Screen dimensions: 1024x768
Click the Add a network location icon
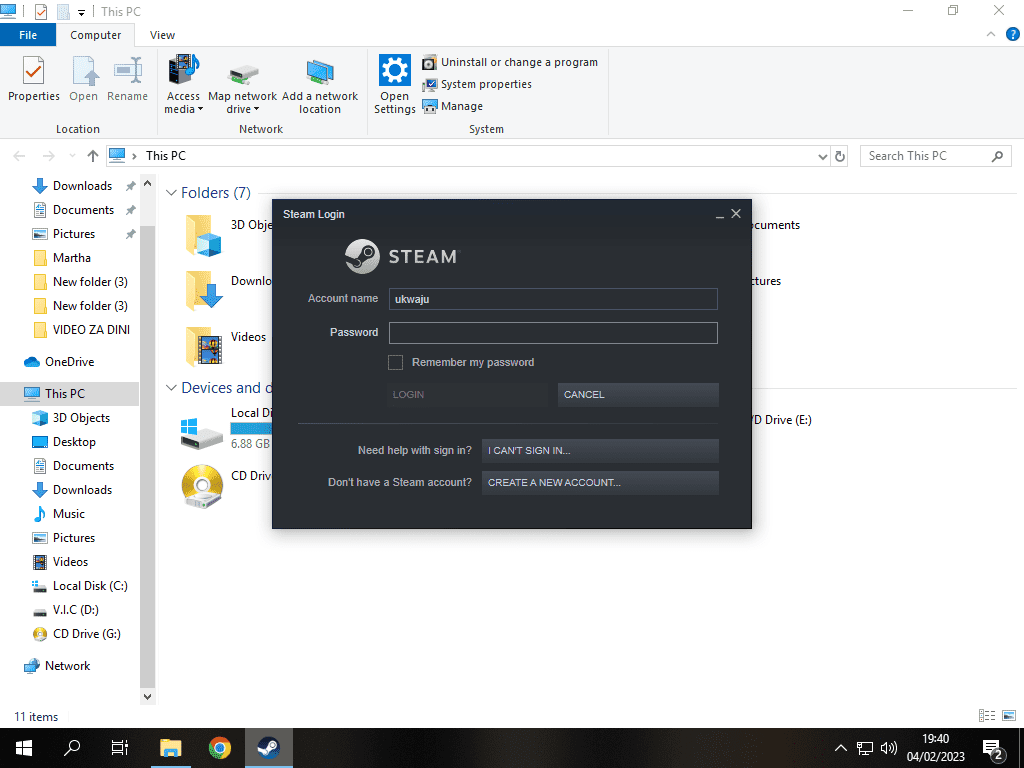[x=320, y=72]
